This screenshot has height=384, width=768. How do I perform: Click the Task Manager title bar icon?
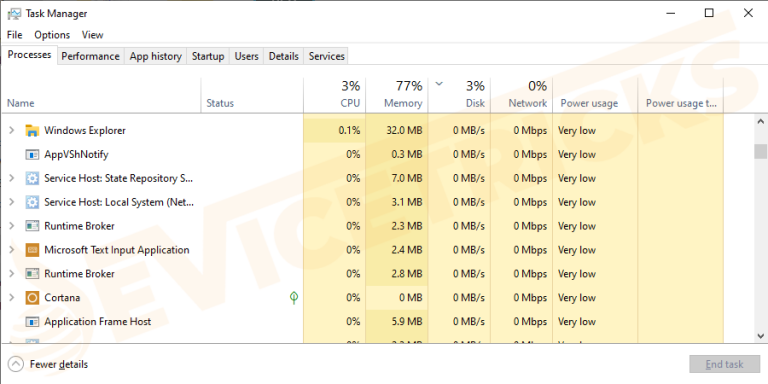14,14
